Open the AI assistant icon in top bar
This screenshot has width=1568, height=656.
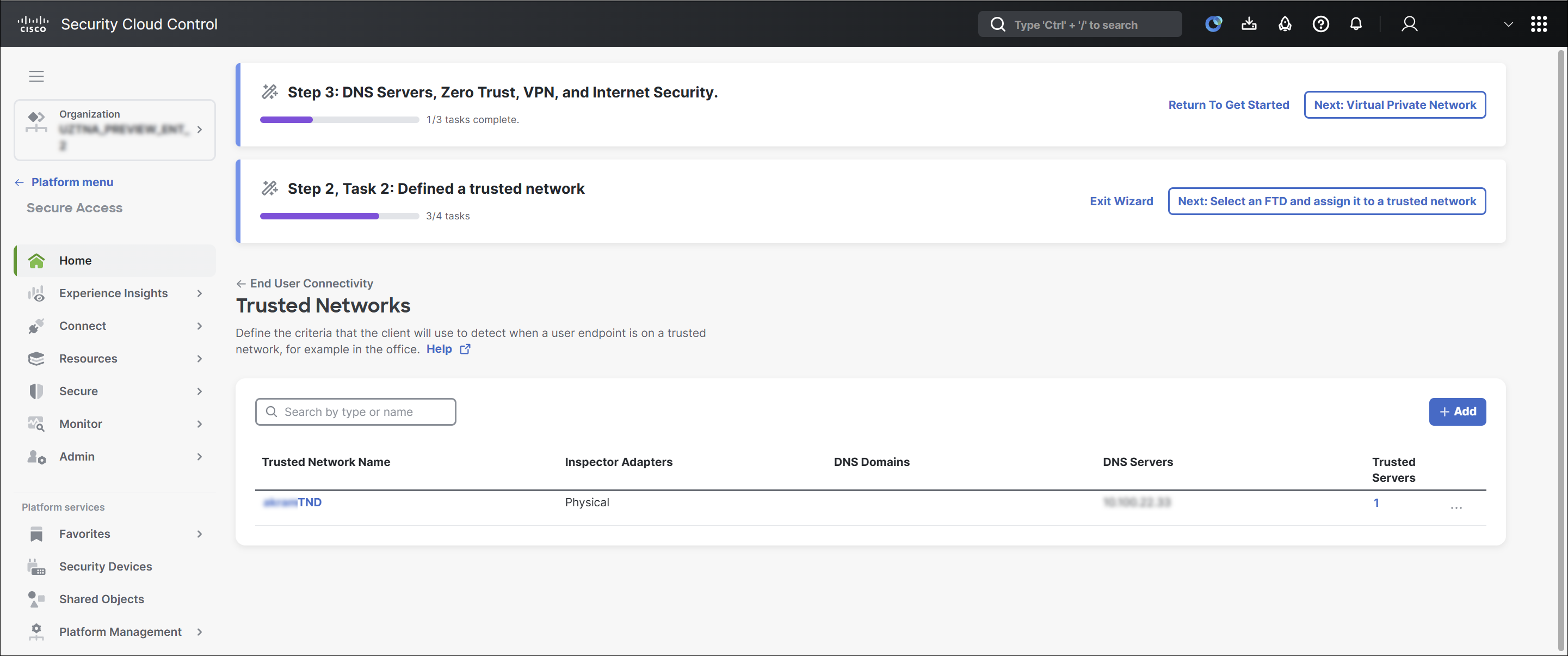1213,24
